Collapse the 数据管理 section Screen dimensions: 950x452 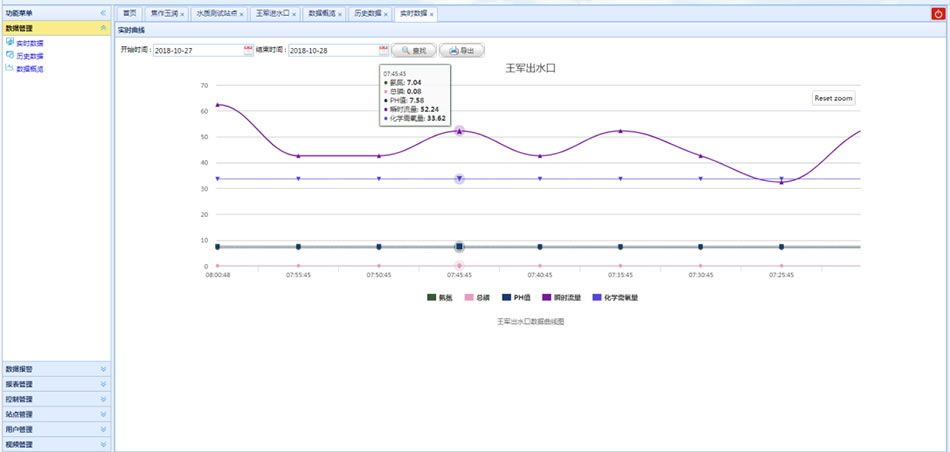pyautogui.click(x=103, y=28)
